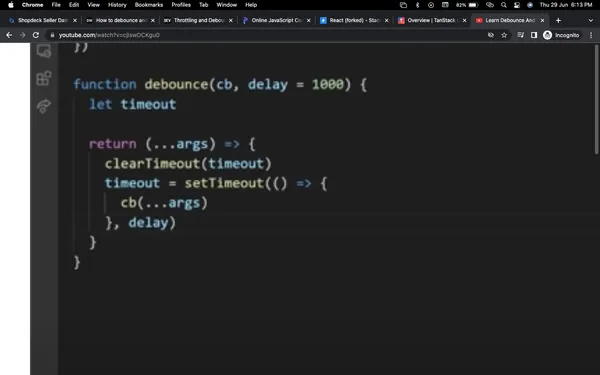The width and height of the screenshot is (600, 375).
Task: Close the Online JavaScript Compiler tab
Action: click(x=309, y=21)
